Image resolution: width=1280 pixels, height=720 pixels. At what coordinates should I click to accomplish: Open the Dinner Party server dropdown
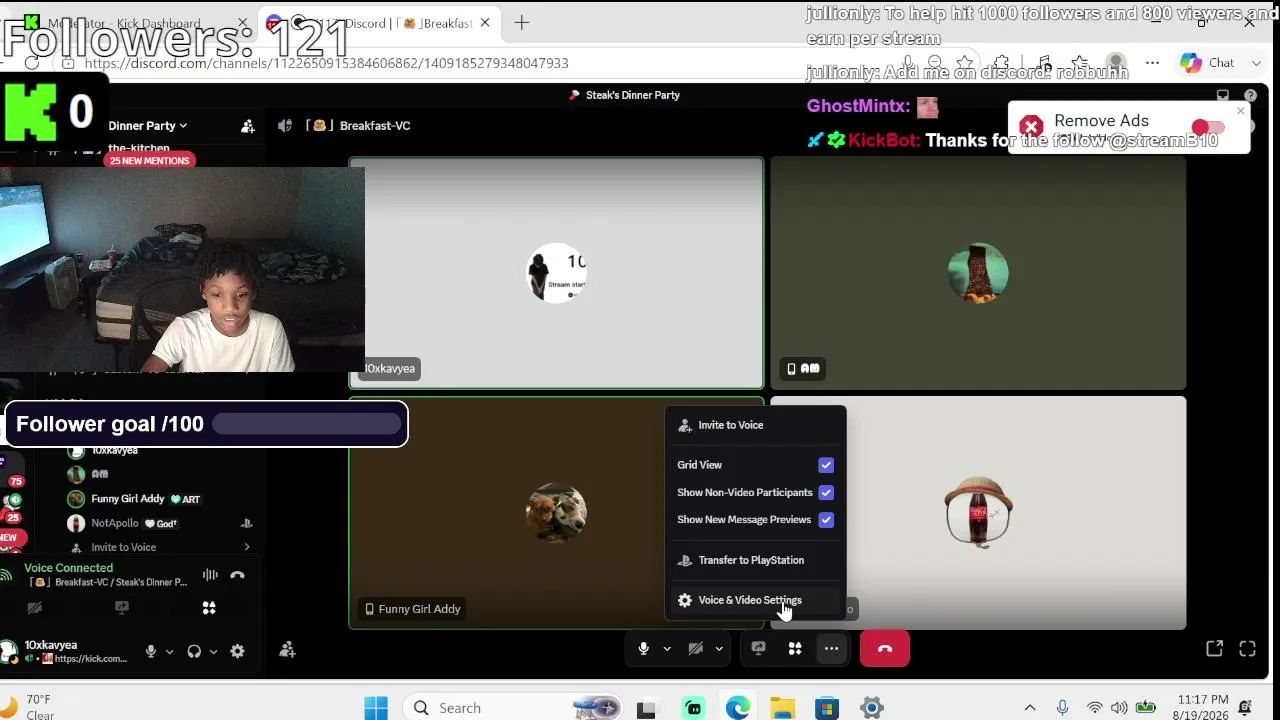(x=148, y=126)
